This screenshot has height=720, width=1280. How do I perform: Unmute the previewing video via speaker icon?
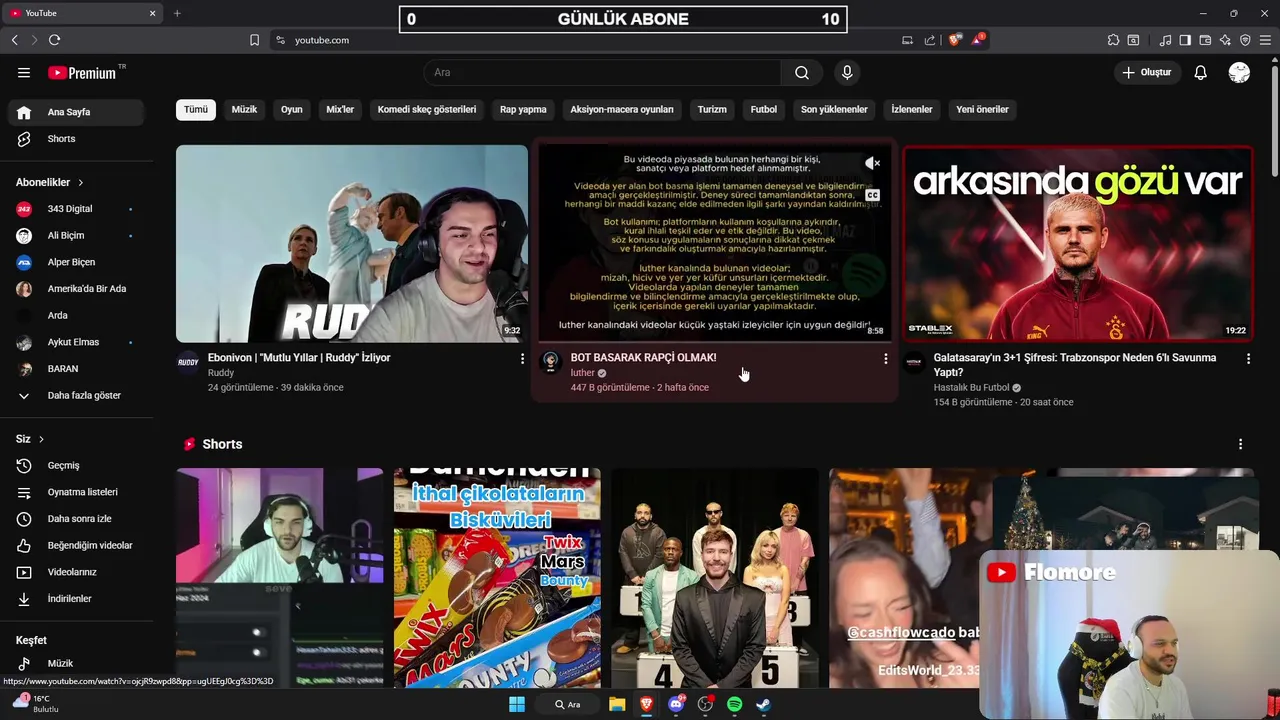click(872, 163)
